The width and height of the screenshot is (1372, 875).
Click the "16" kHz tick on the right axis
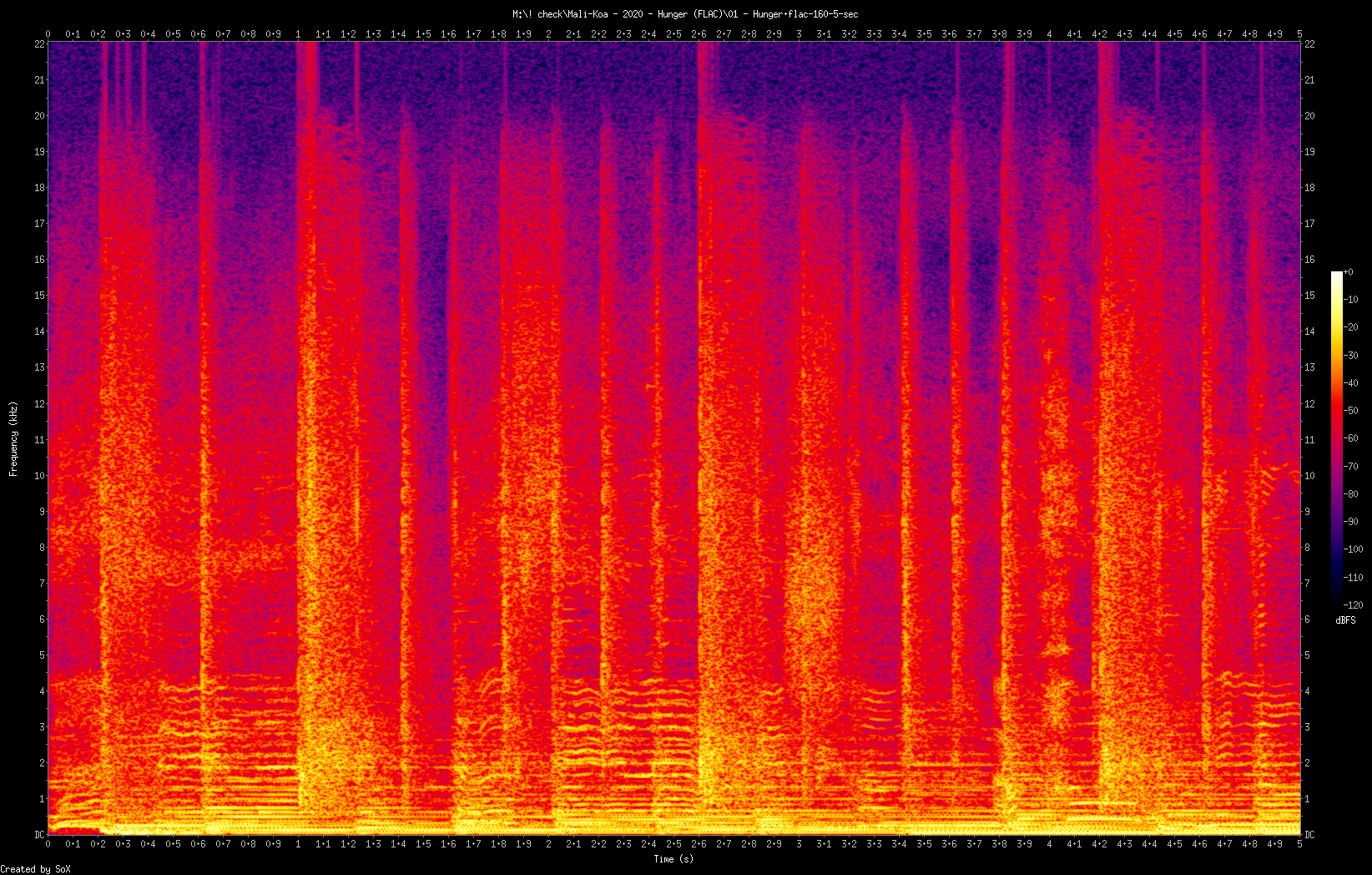pos(1309,260)
